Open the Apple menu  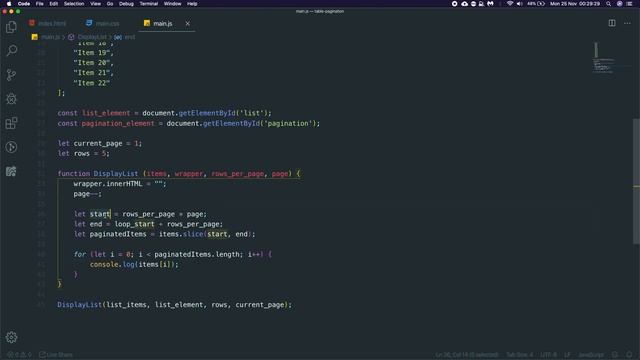(x=9, y=4)
